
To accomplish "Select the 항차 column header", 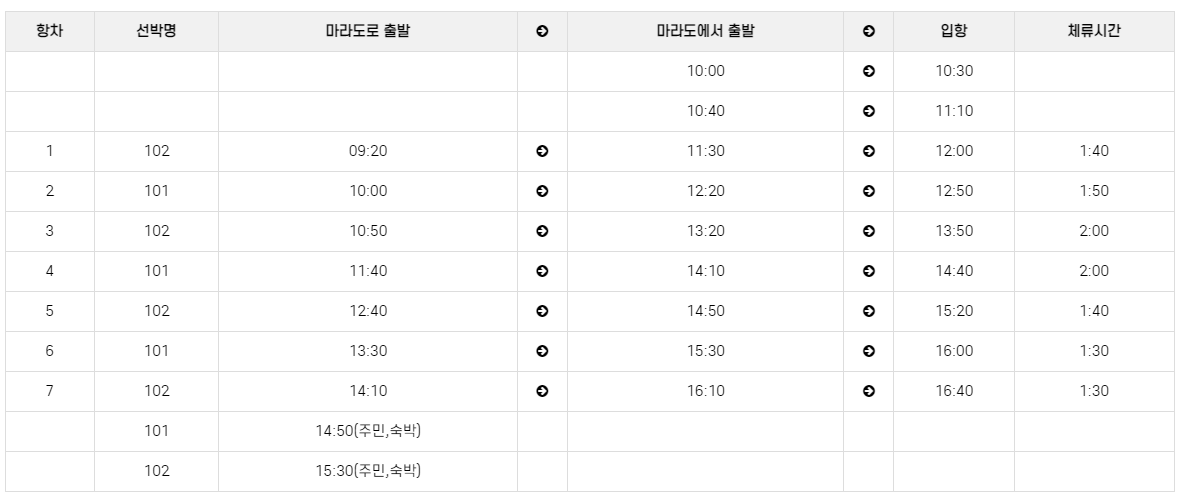I will (x=50, y=32).
